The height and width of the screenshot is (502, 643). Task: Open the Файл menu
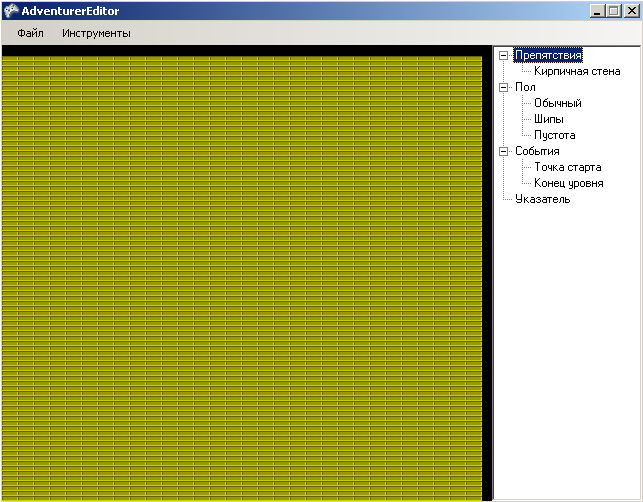[x=30, y=33]
